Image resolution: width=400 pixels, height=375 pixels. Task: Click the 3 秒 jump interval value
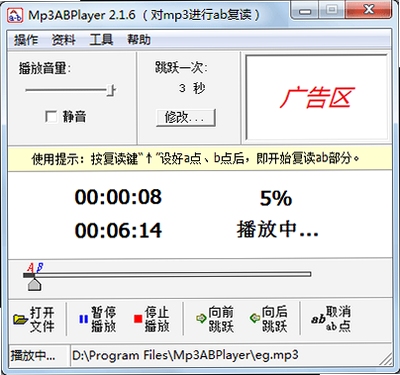[192, 88]
